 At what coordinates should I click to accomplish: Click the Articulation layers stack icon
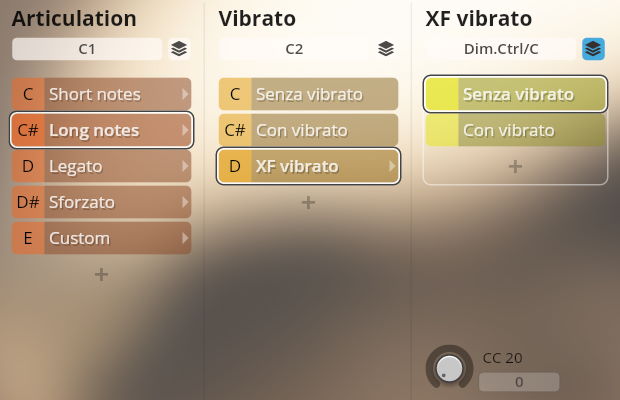[x=178, y=48]
